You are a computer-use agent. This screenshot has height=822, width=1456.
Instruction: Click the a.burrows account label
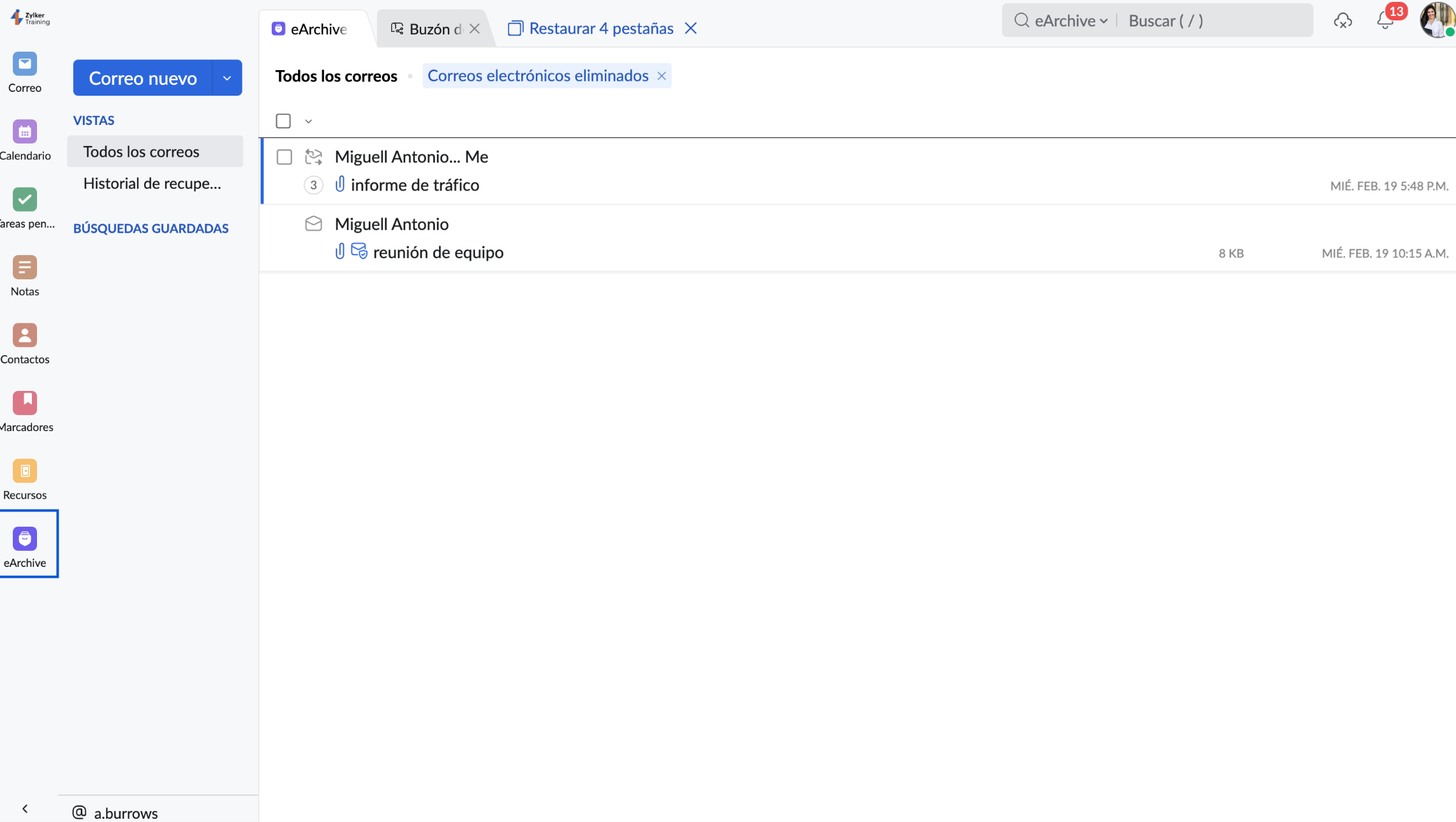(126, 812)
